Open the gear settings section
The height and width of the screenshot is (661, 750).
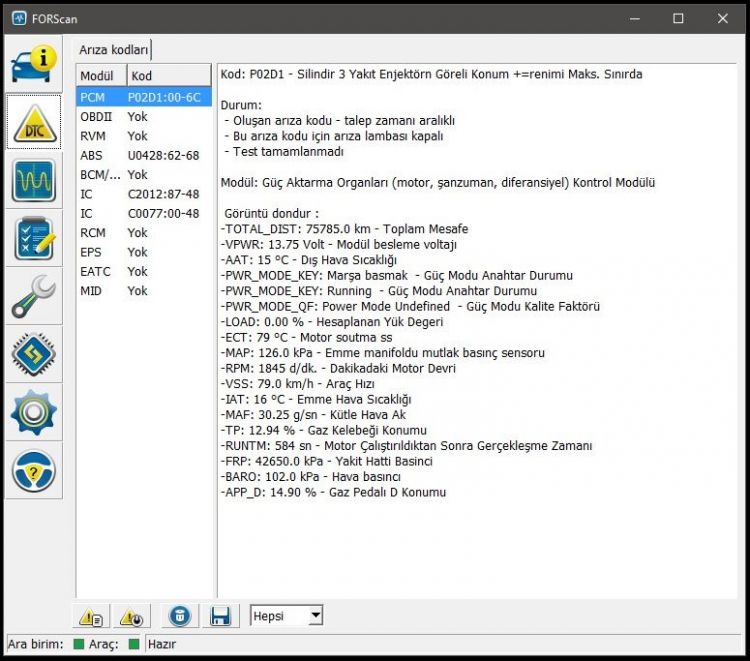tap(33, 412)
